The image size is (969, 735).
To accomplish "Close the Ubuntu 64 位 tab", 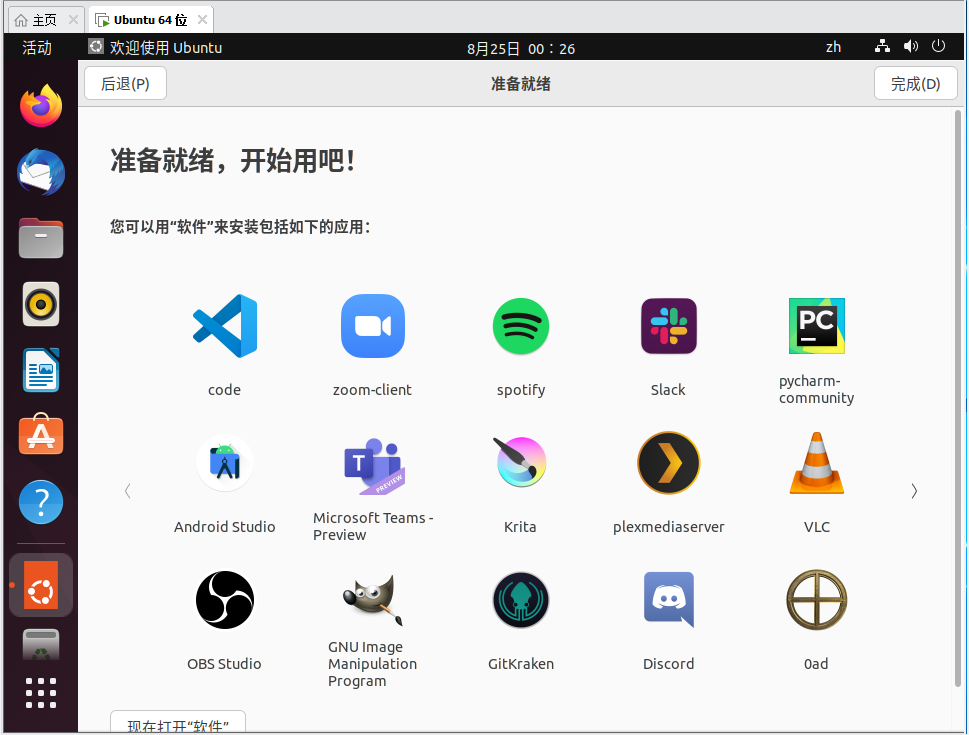I will (x=202, y=20).
